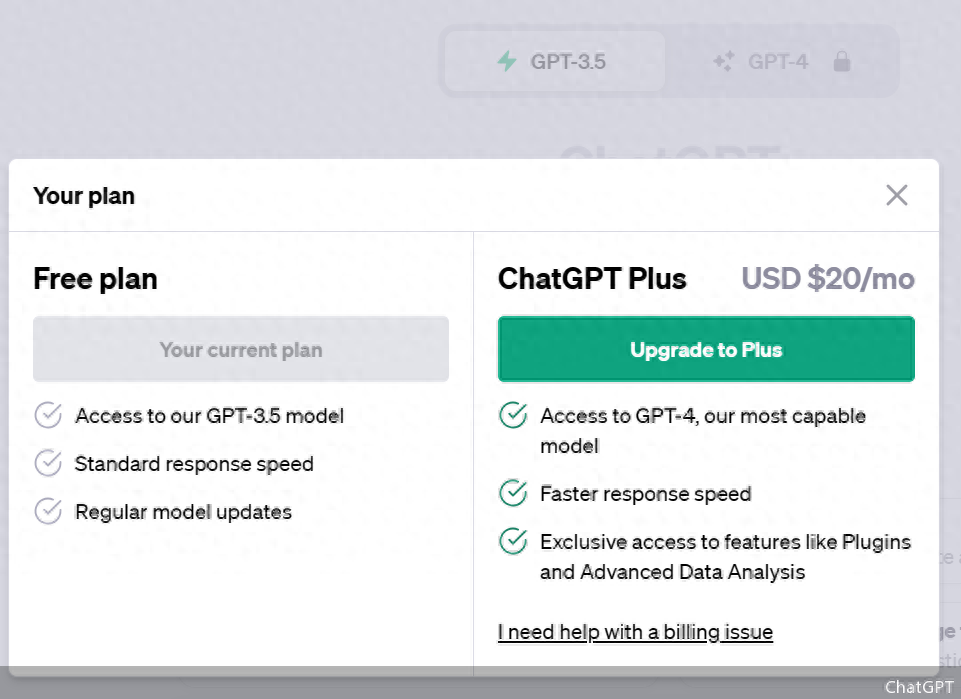Click the lightning bolt icon beside GPT-3.5
Viewport: 961px width, 699px height.
[507, 62]
